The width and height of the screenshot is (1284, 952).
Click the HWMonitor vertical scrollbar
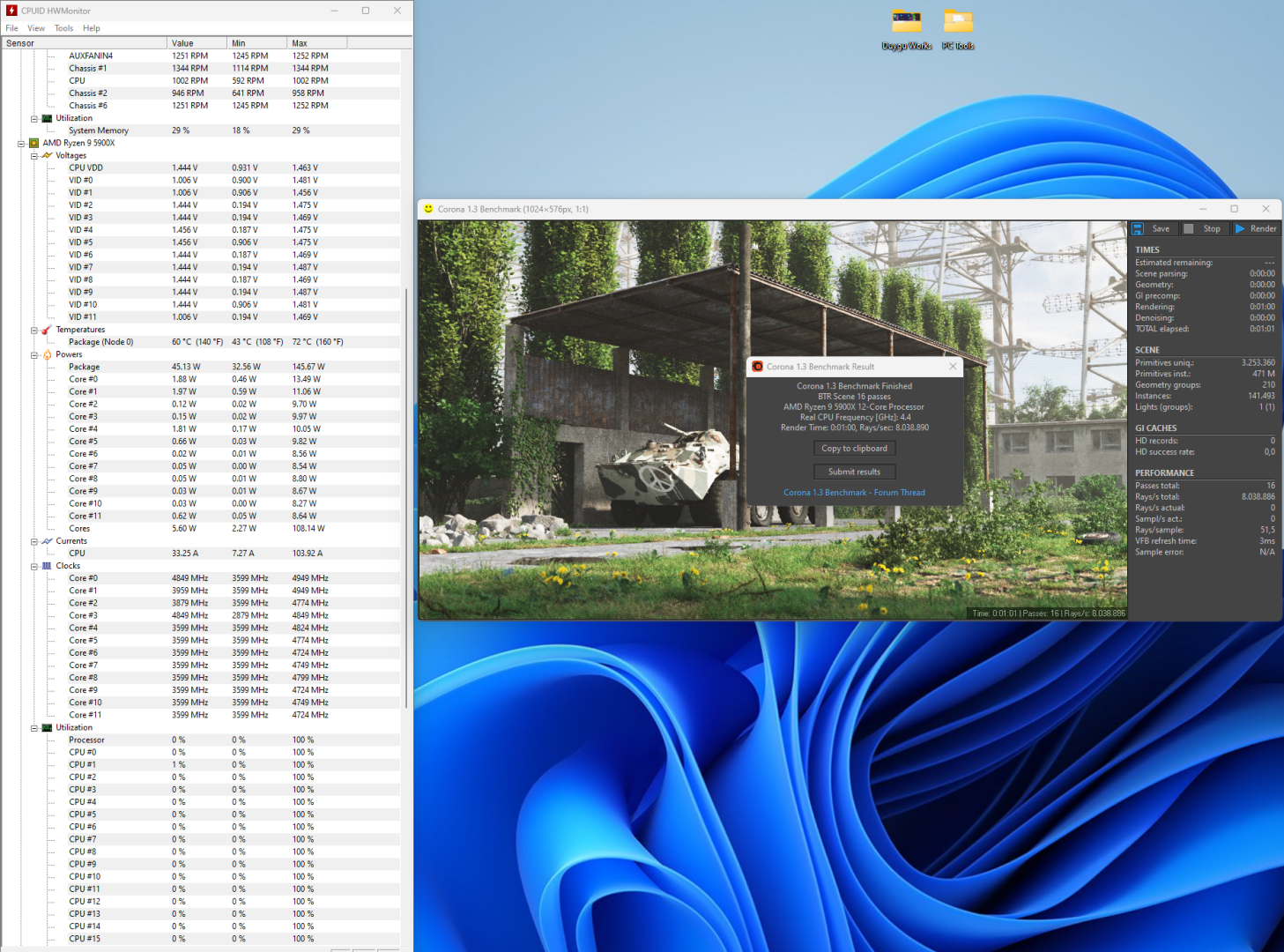pos(406,498)
